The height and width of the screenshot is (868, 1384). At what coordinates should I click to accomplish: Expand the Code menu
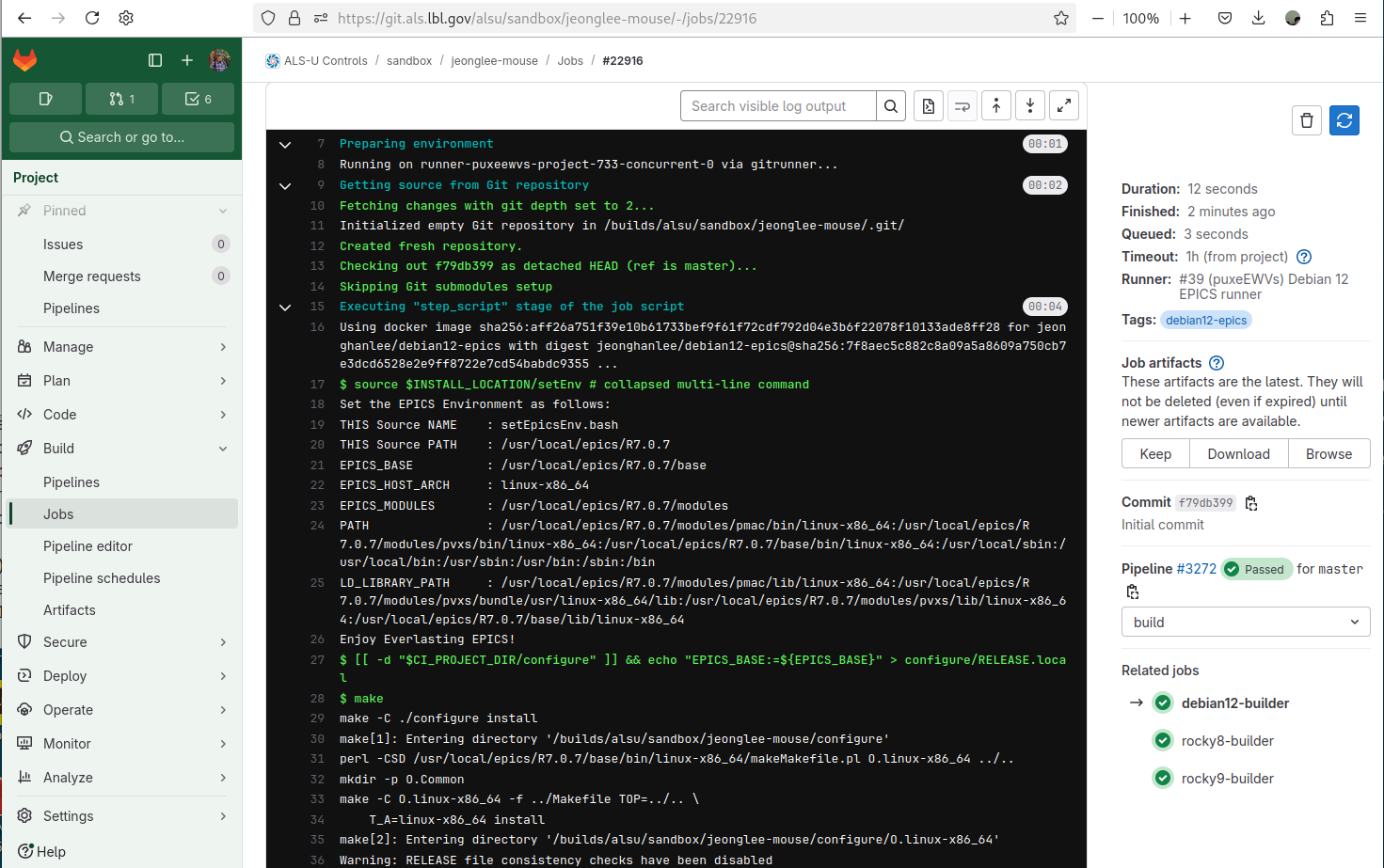click(x=122, y=415)
